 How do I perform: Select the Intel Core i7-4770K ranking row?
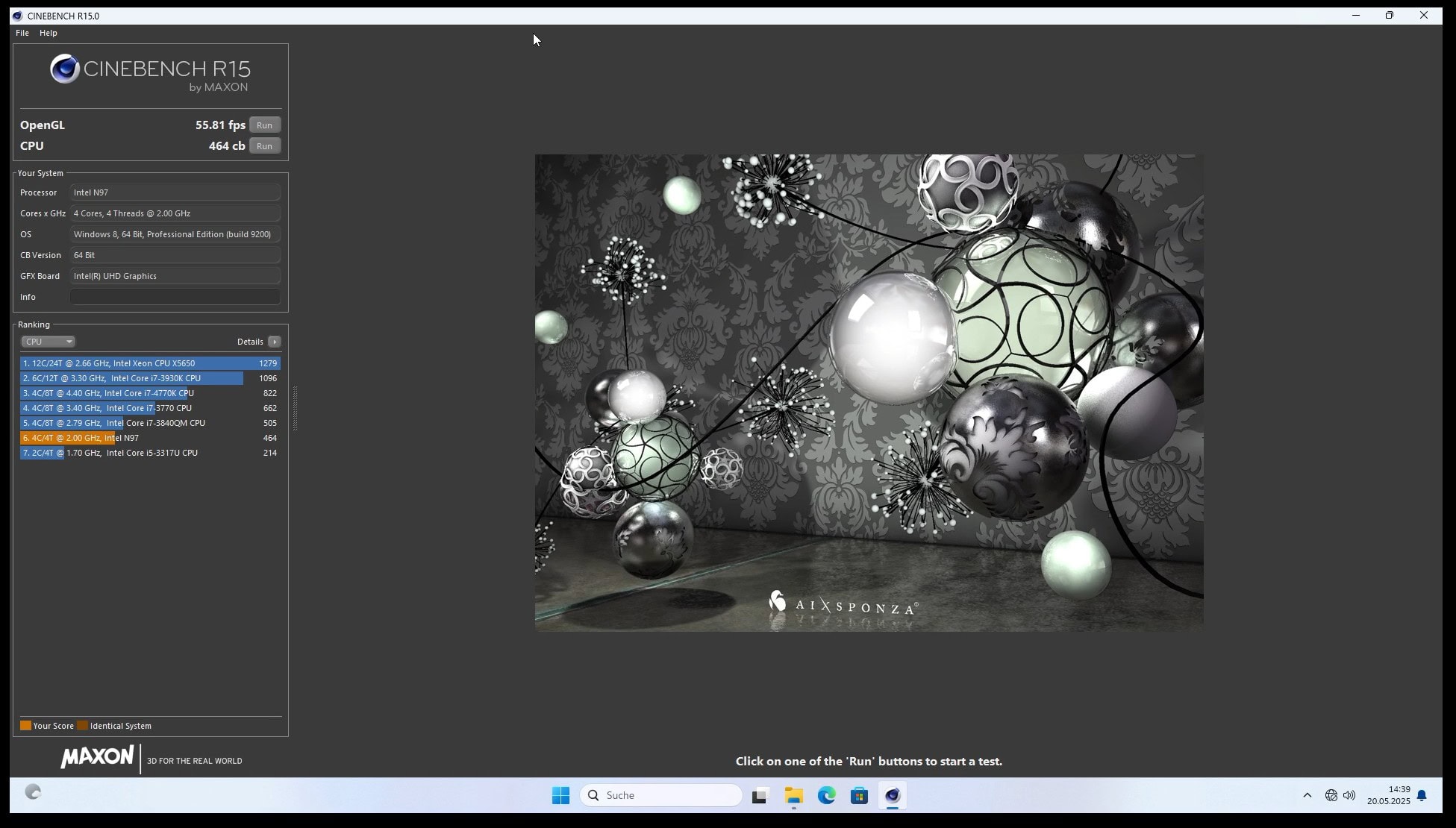coord(150,393)
